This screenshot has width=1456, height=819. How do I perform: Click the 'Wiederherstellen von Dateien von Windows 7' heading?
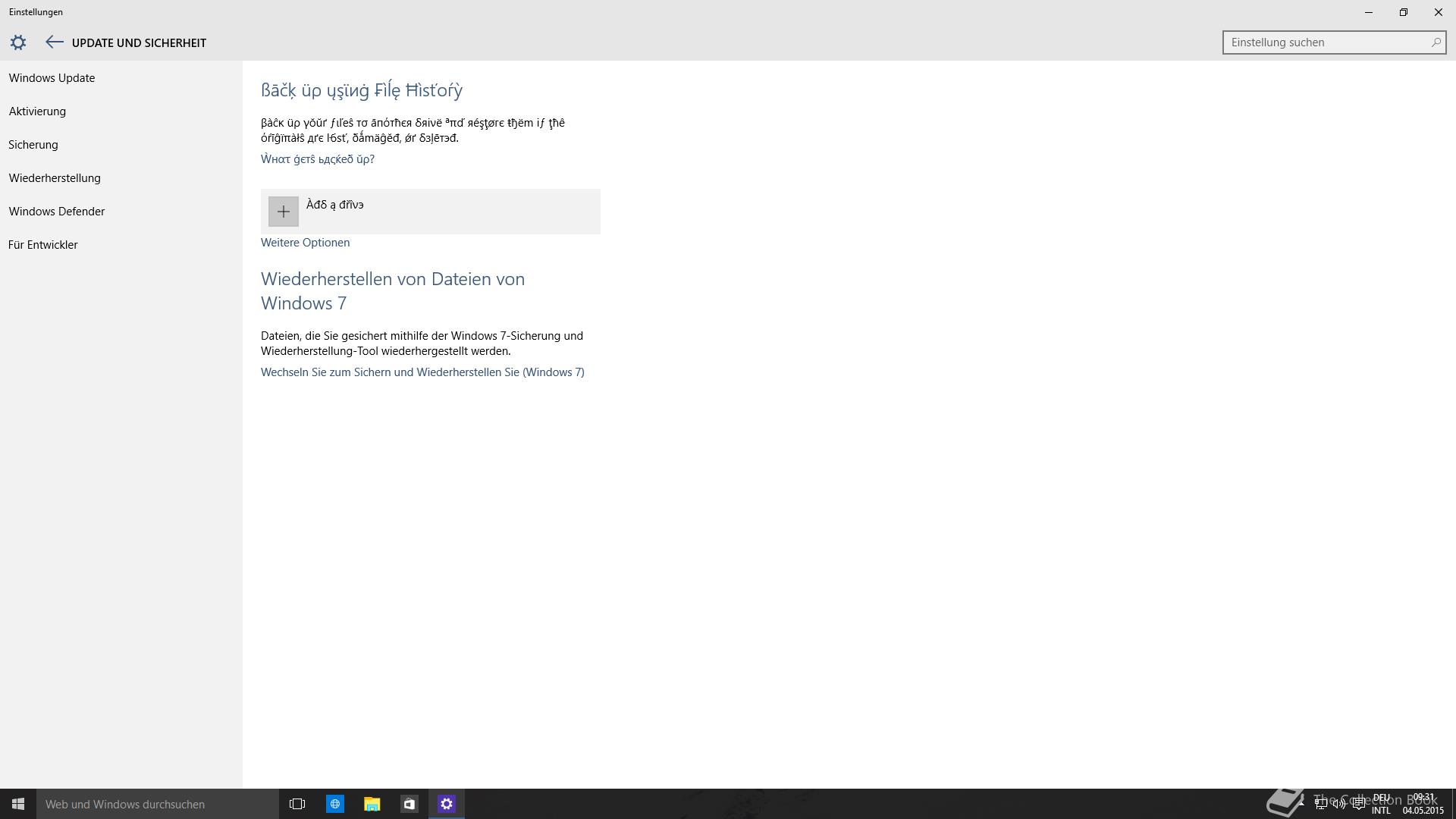[x=393, y=291]
